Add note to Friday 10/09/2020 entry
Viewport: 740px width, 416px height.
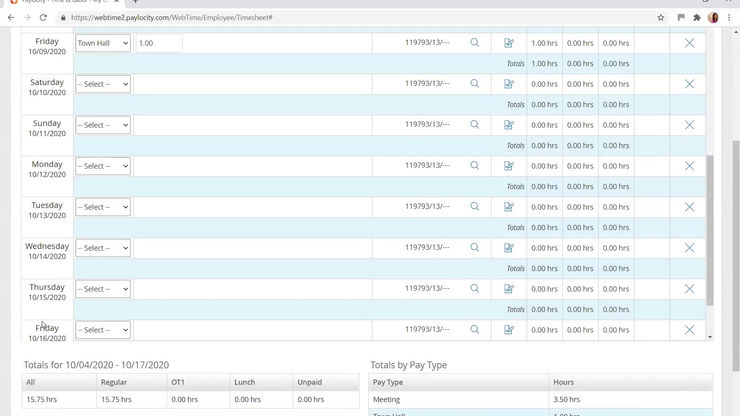click(x=509, y=43)
